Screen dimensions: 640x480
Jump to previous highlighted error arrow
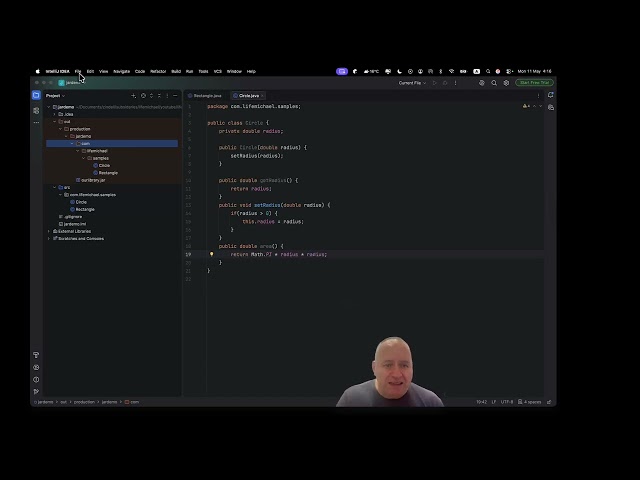click(534, 106)
